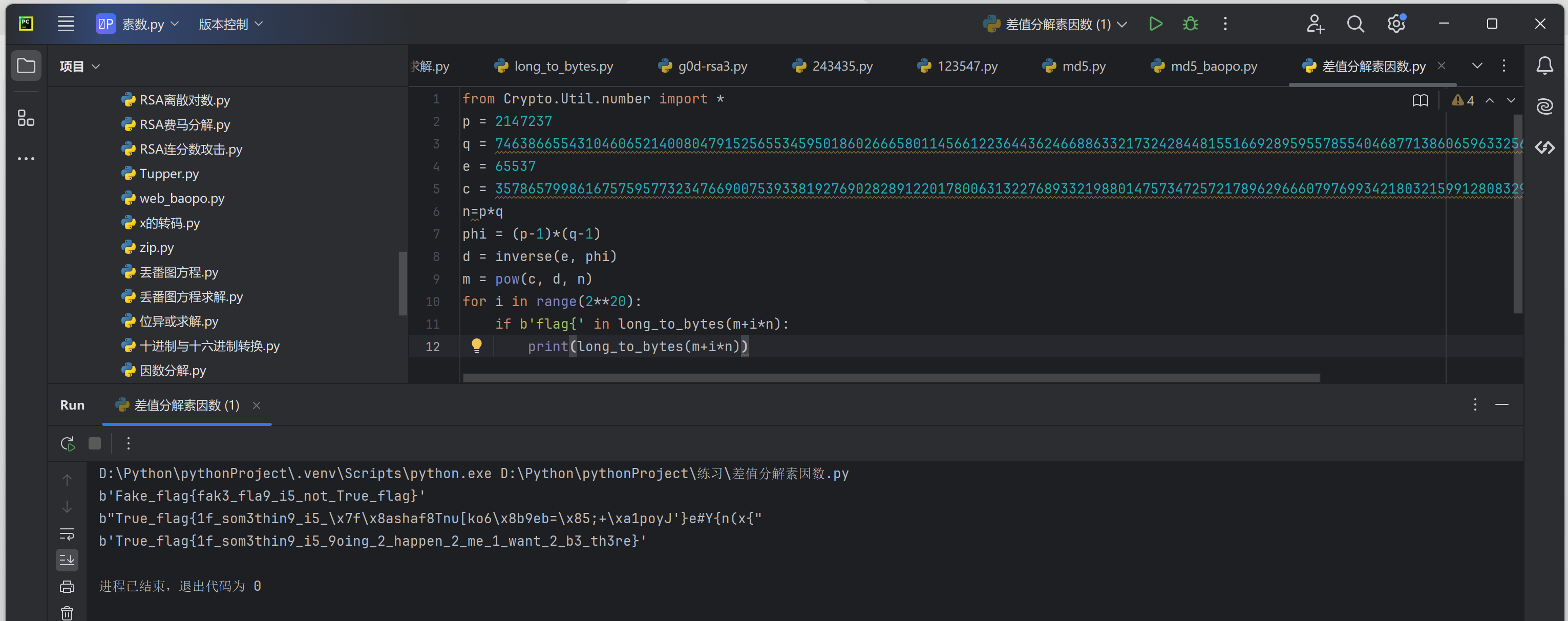1568x621 pixels.
Task: Run the current script with green play icon
Action: tap(1155, 24)
